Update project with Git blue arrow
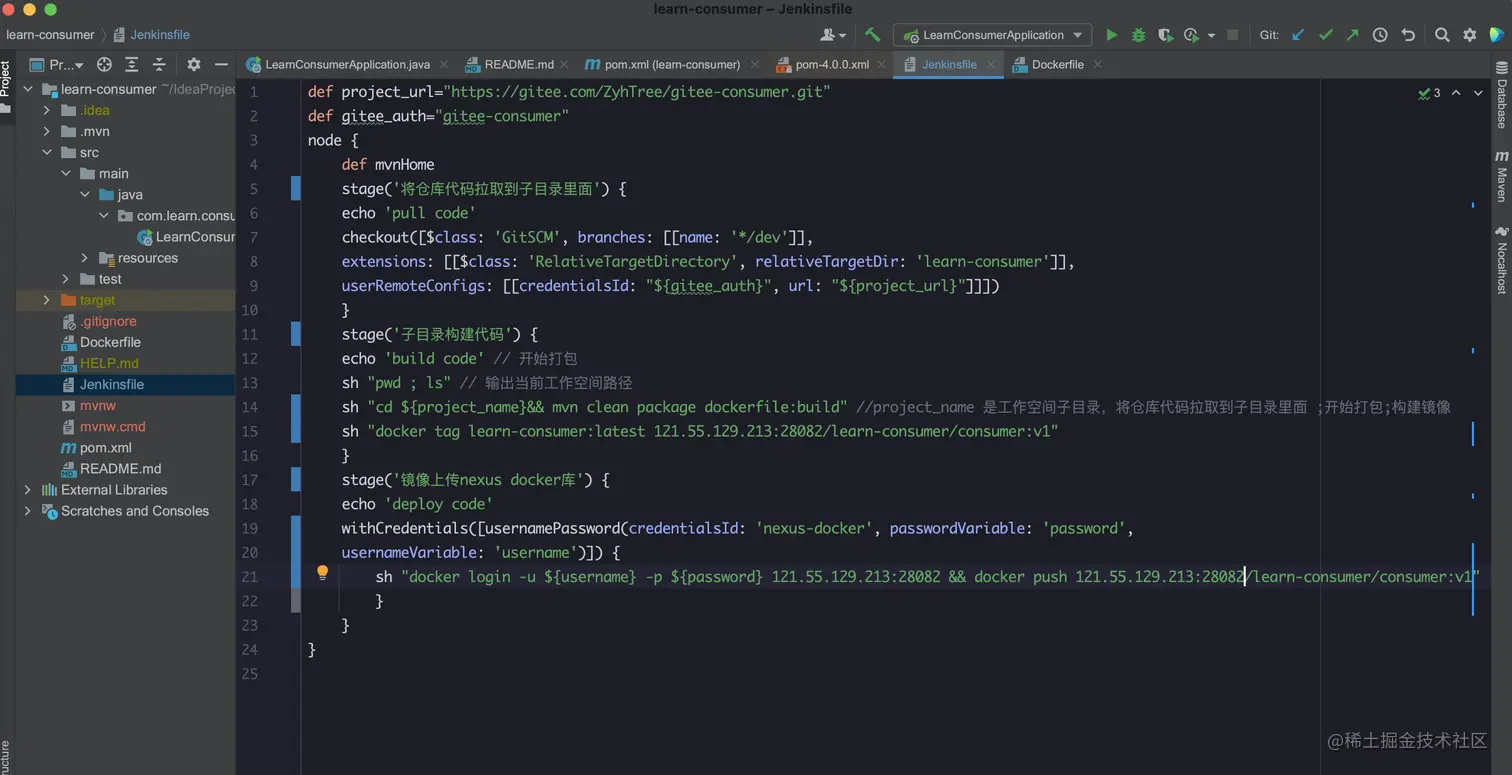The image size is (1512, 775). pyautogui.click(x=1298, y=35)
